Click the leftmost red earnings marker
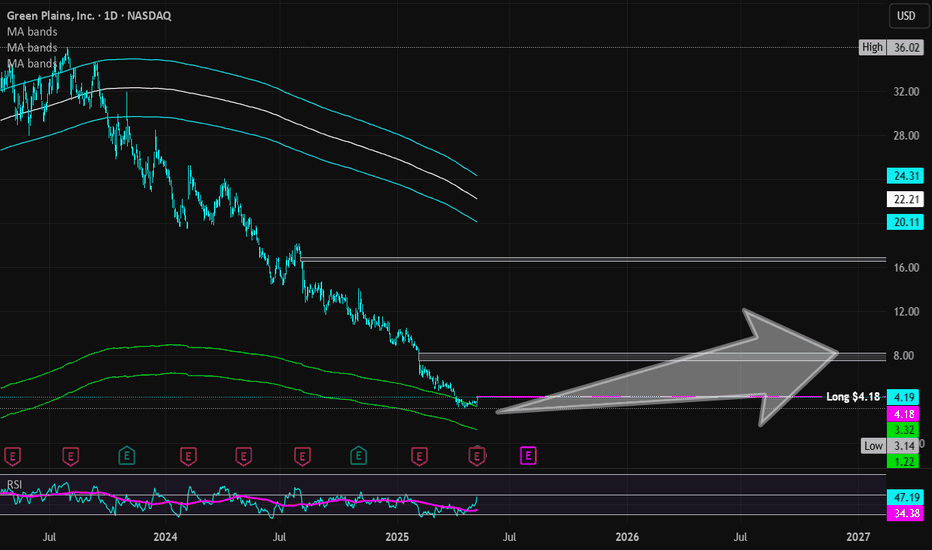 click(12, 457)
